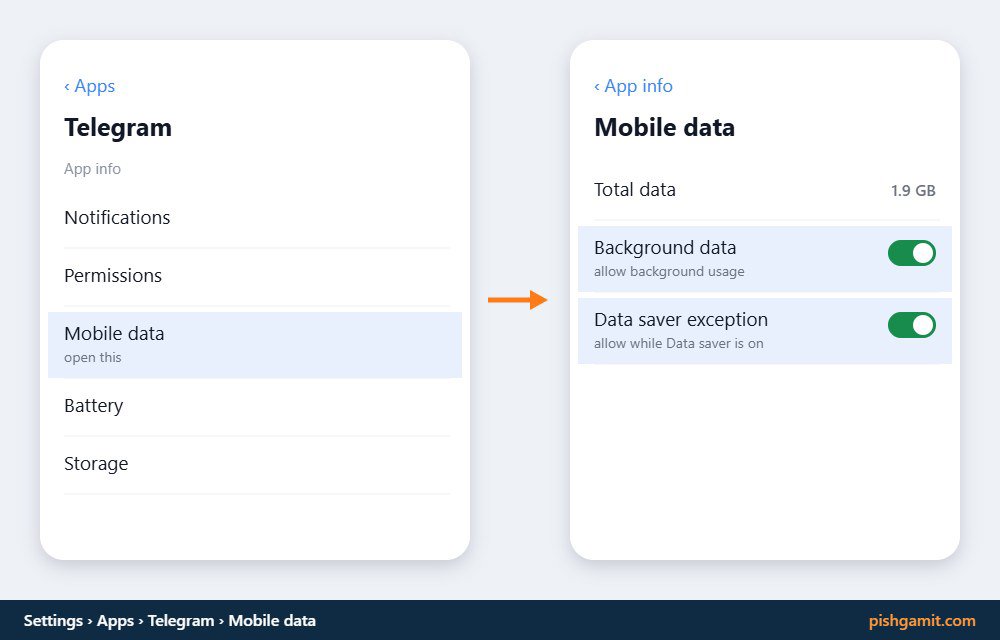Open the pishgamit.com link
The image size is (1000, 640).
pyautogui.click(x=922, y=621)
